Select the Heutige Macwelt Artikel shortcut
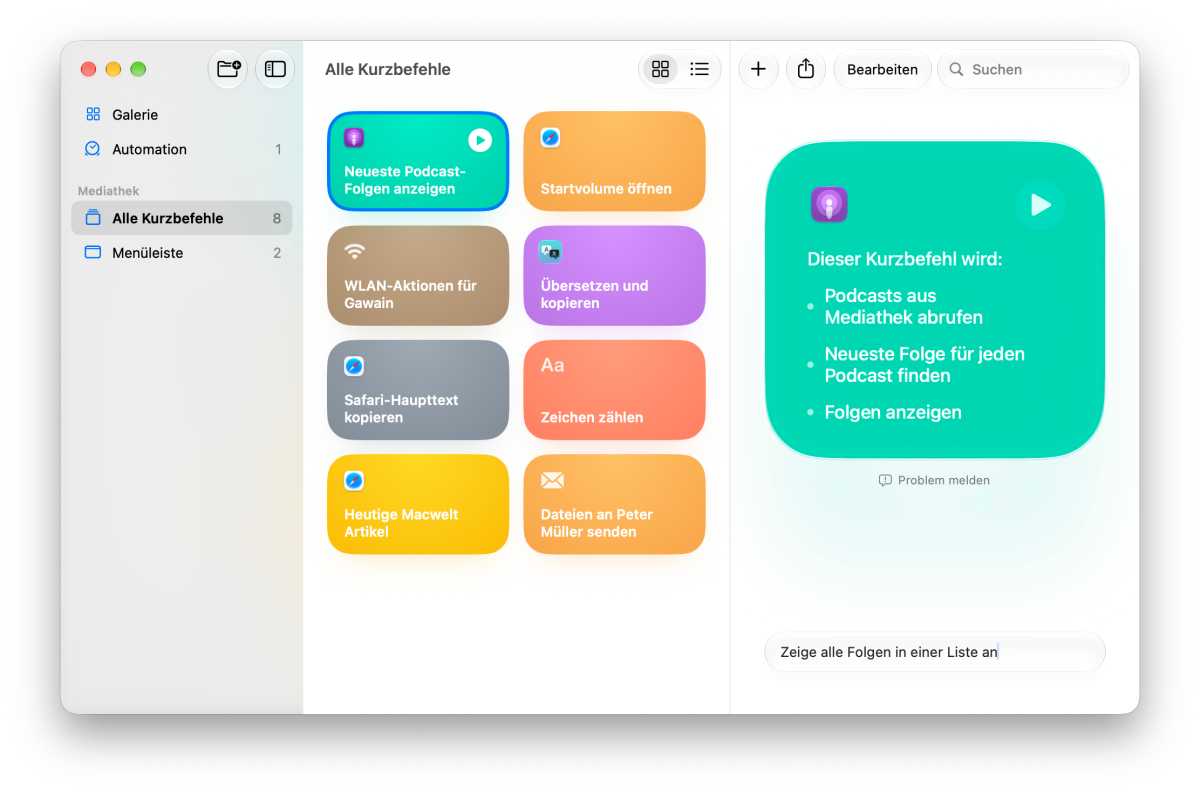This screenshot has width=1200, height=794. pos(418,504)
